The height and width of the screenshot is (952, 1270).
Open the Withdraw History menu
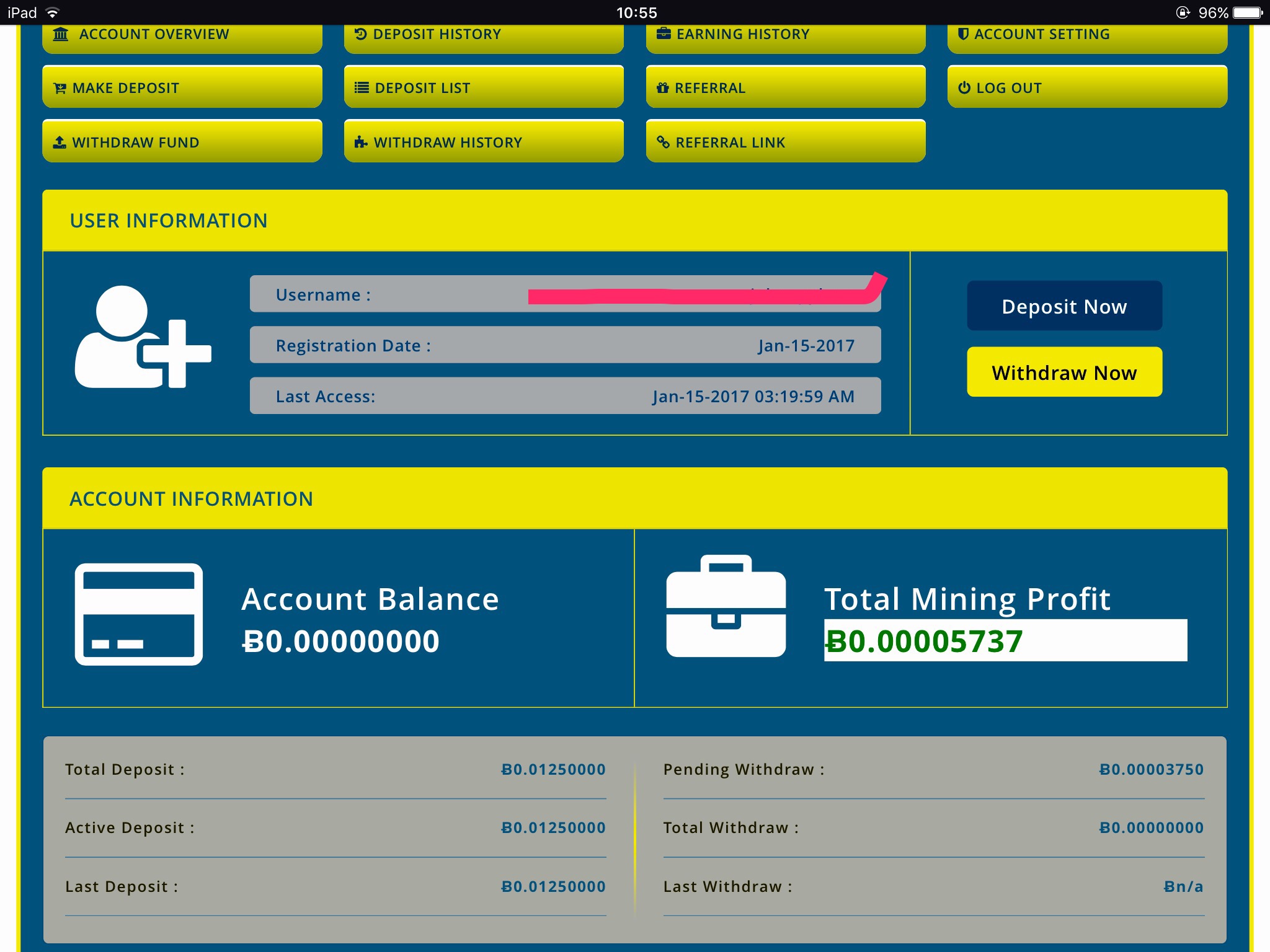484,142
